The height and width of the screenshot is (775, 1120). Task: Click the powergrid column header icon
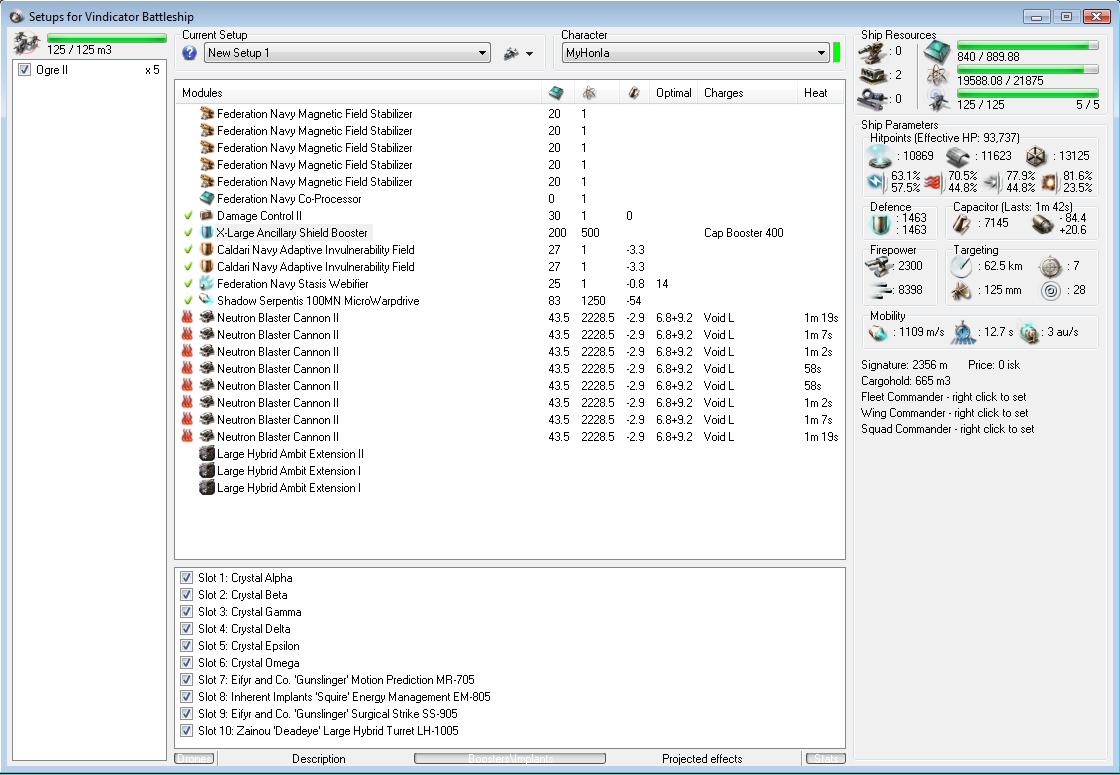(x=589, y=93)
